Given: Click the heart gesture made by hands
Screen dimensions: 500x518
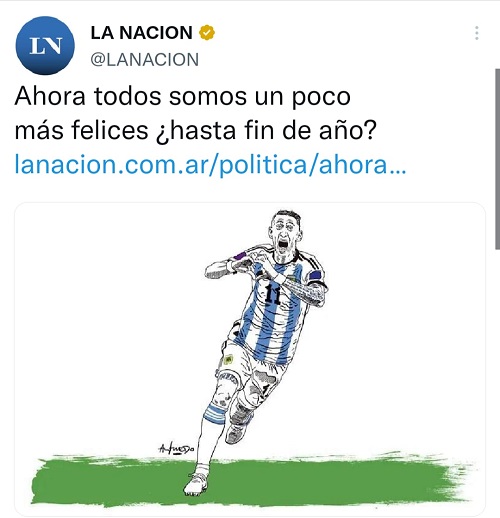Looking at the screenshot, I should pyautogui.click(x=241, y=264).
